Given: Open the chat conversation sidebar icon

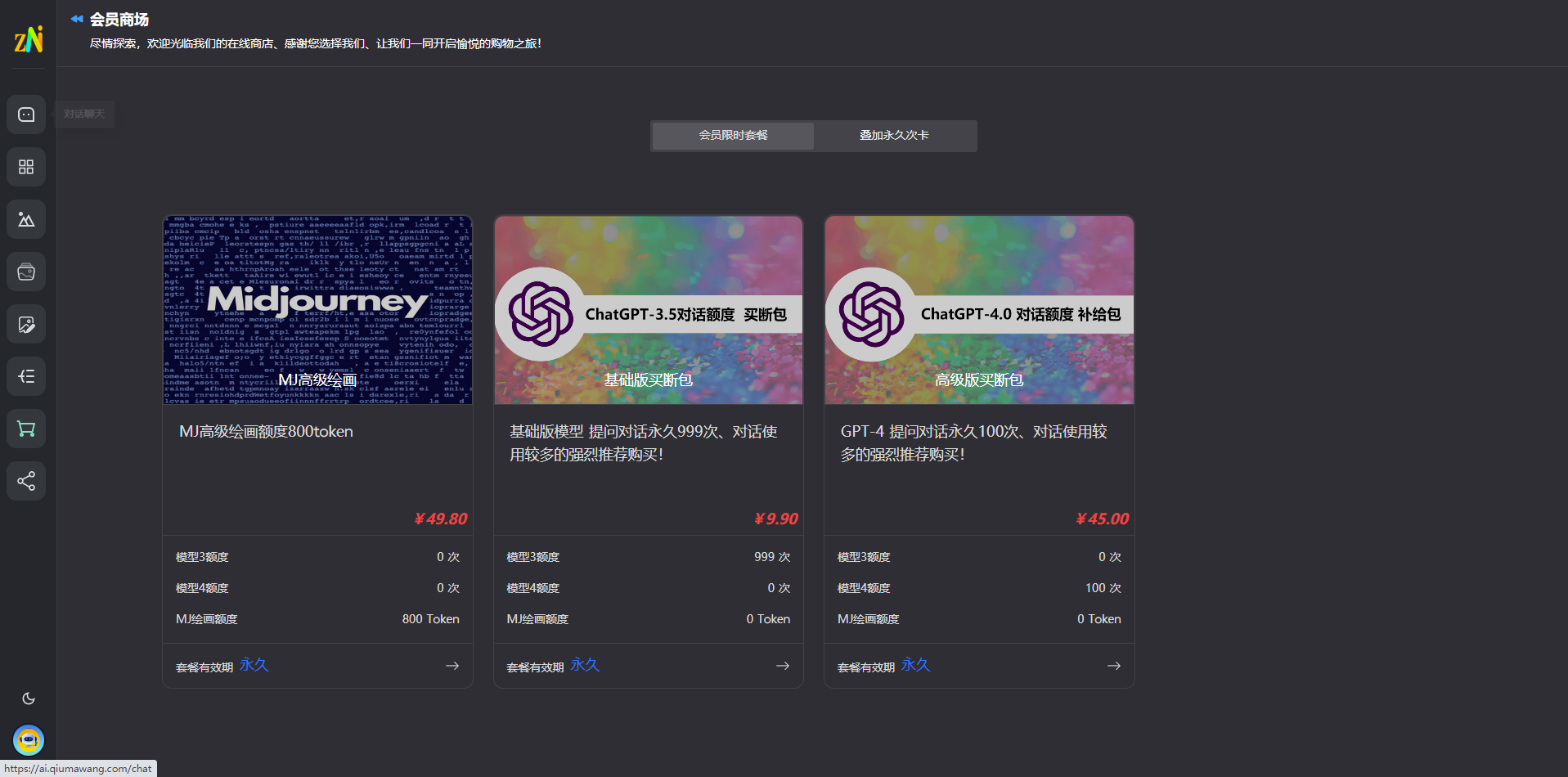Looking at the screenshot, I should pyautogui.click(x=26, y=115).
